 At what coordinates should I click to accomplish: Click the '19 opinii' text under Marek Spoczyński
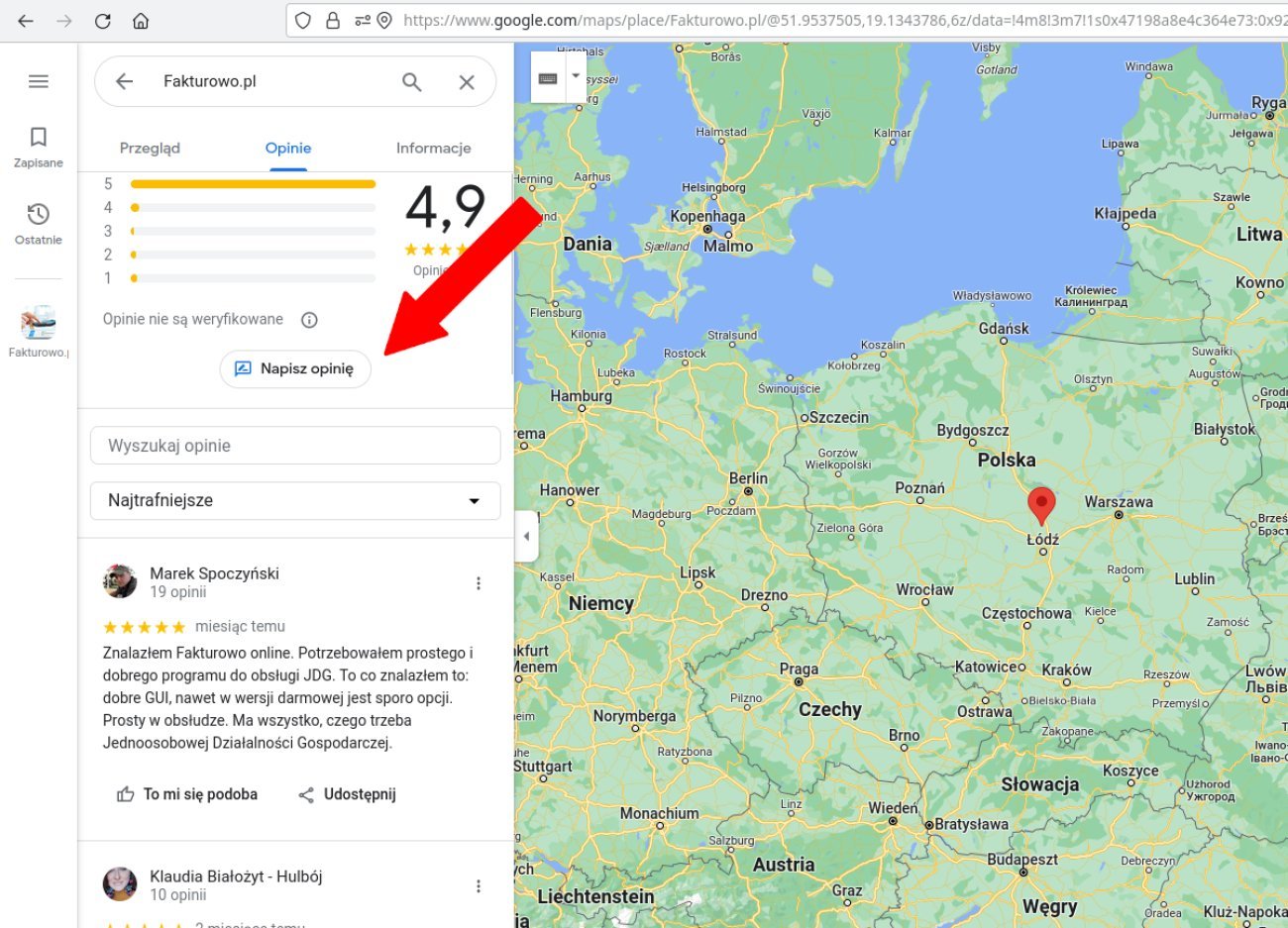178,592
